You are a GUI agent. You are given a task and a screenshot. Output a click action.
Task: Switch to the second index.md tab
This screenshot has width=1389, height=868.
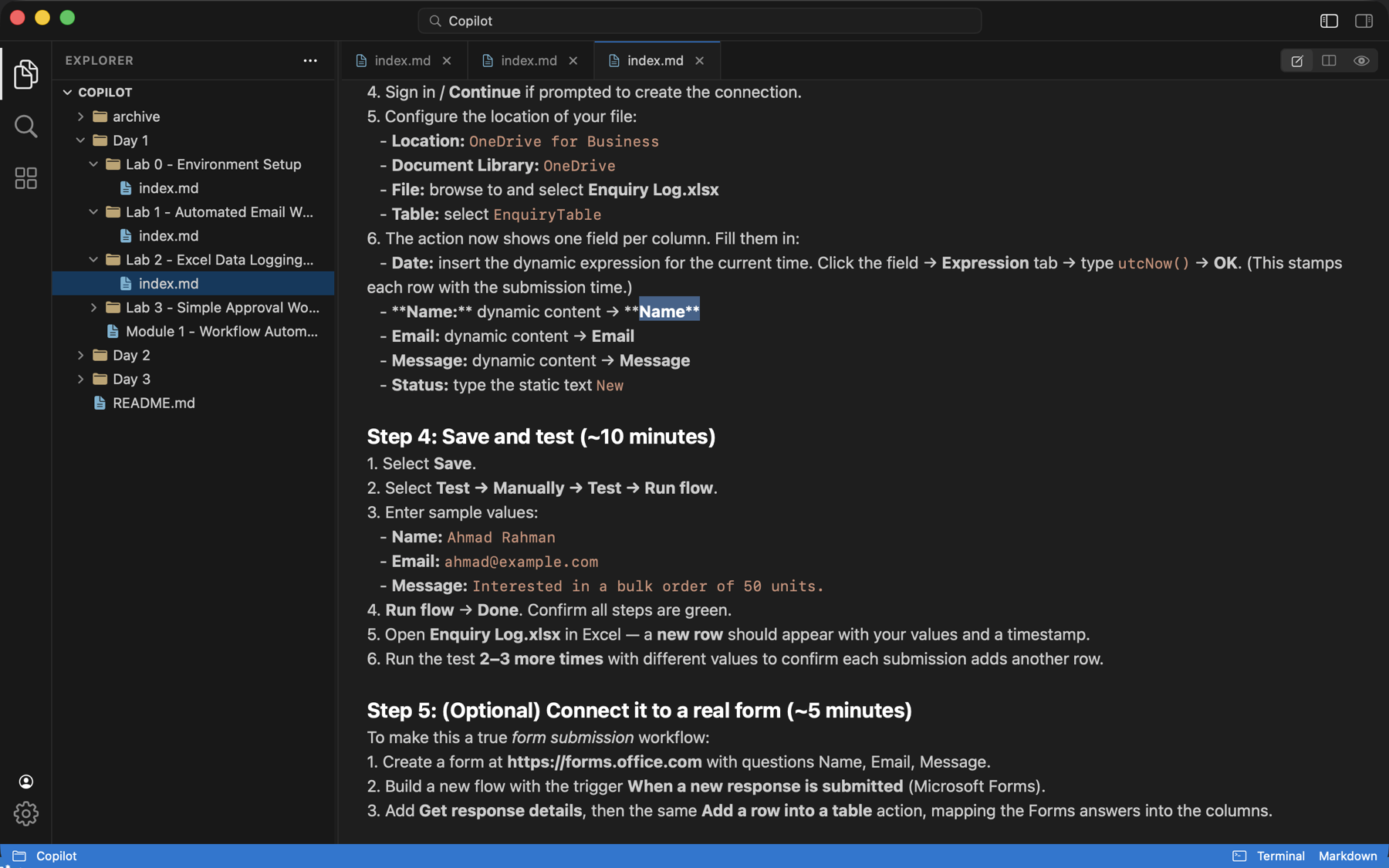[530, 60]
